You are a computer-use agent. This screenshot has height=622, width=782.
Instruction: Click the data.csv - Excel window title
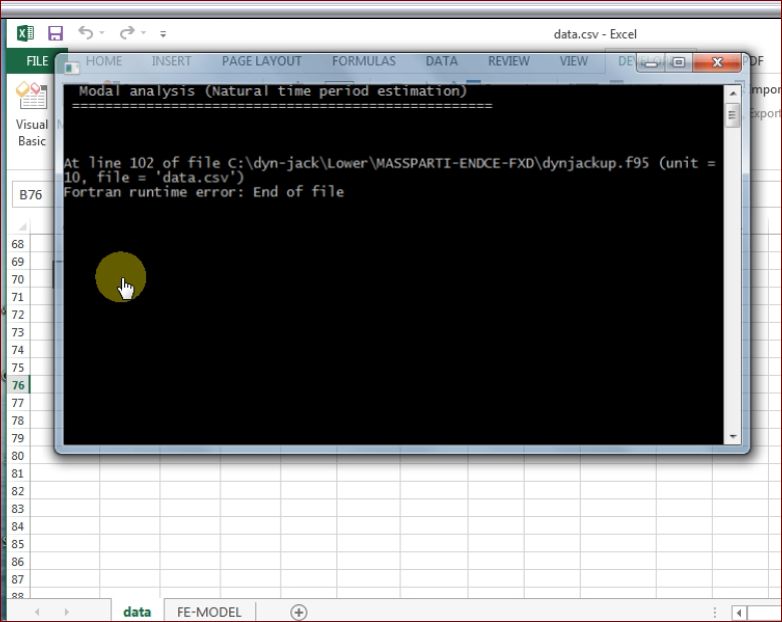coord(595,34)
